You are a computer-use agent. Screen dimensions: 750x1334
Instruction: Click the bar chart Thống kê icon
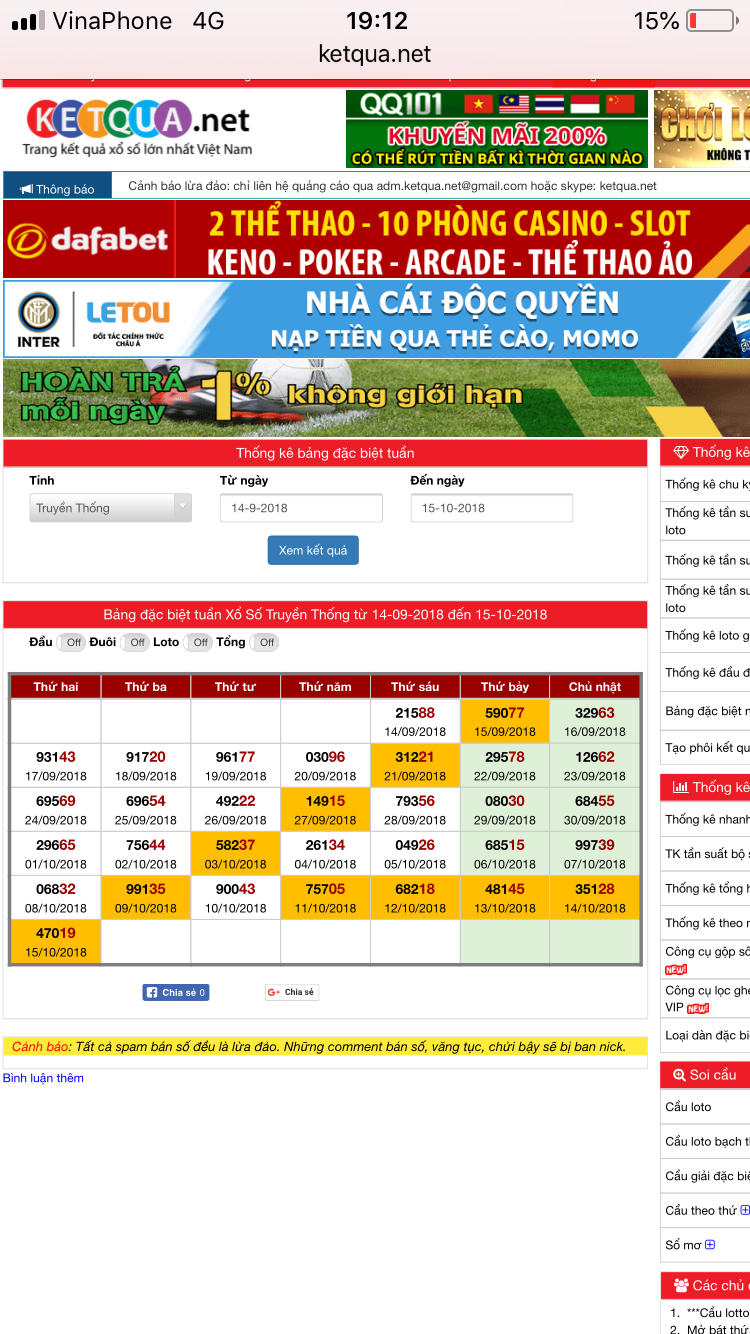click(x=681, y=788)
